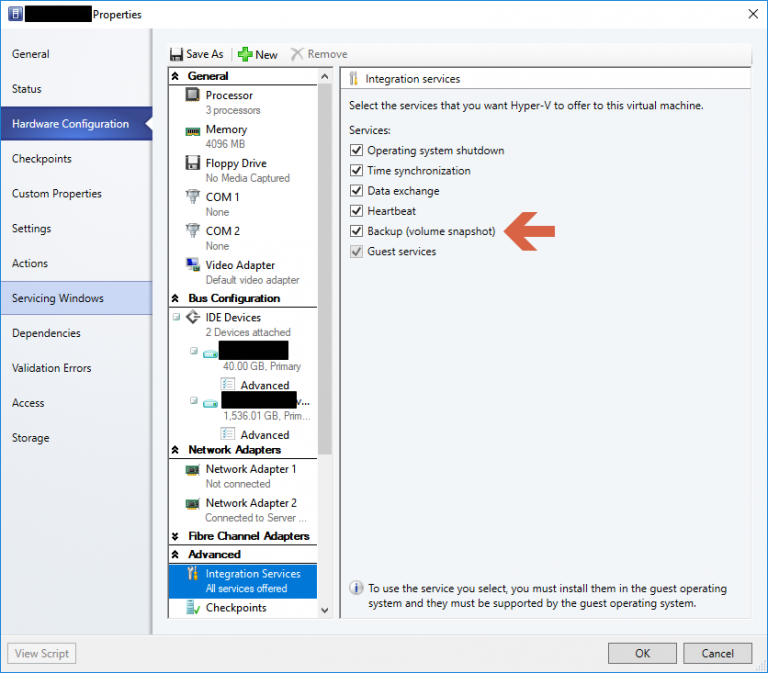The image size is (768, 673).
Task: Open the Settings page
Action: pos(76,228)
